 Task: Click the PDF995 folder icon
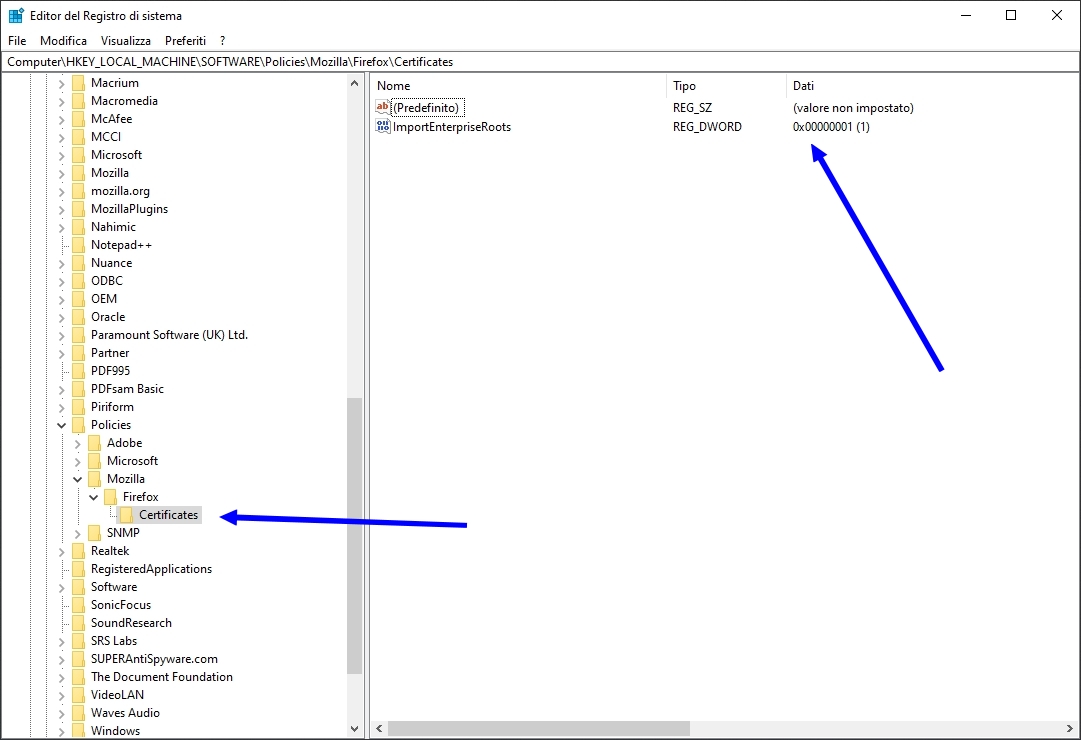[x=79, y=370]
